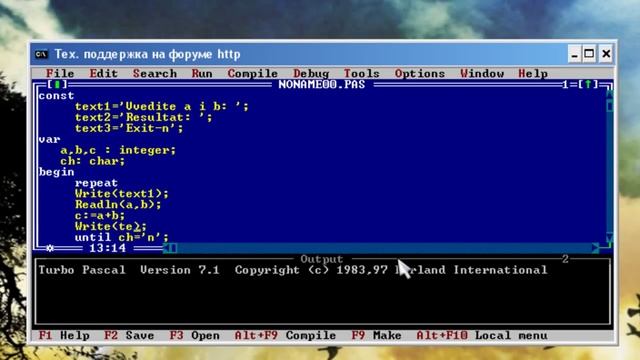Open the Edit menu
This screenshot has width=640, height=360.
pyautogui.click(x=103, y=73)
